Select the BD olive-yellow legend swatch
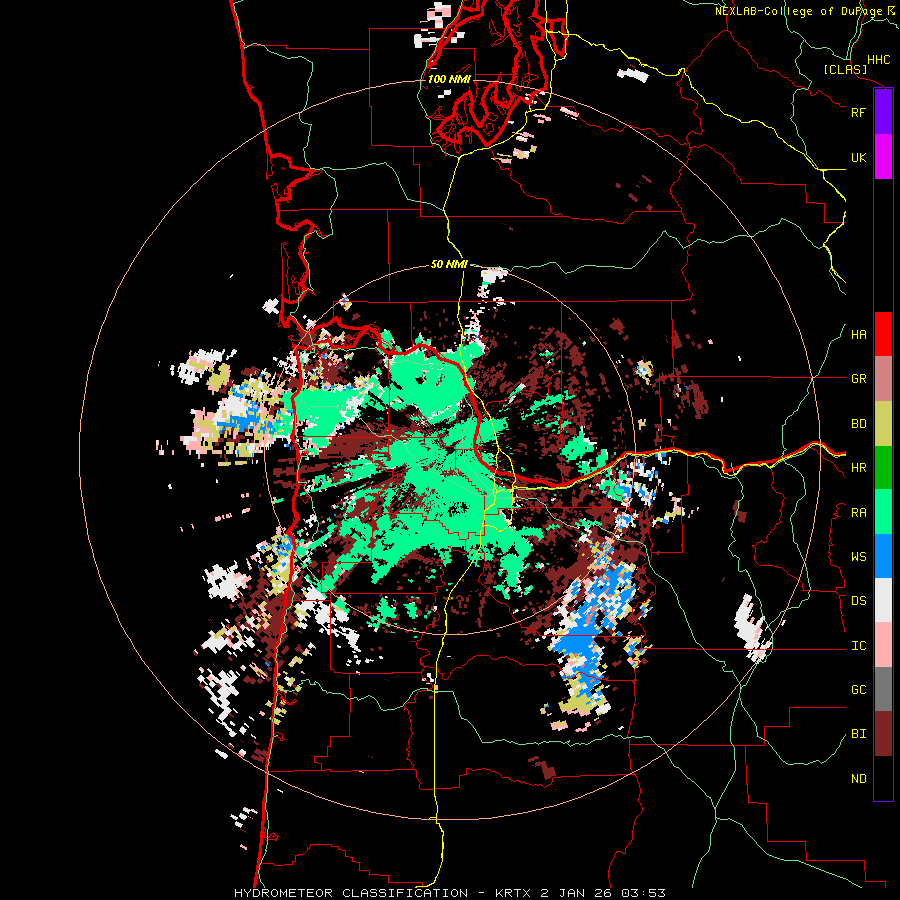 tap(883, 424)
